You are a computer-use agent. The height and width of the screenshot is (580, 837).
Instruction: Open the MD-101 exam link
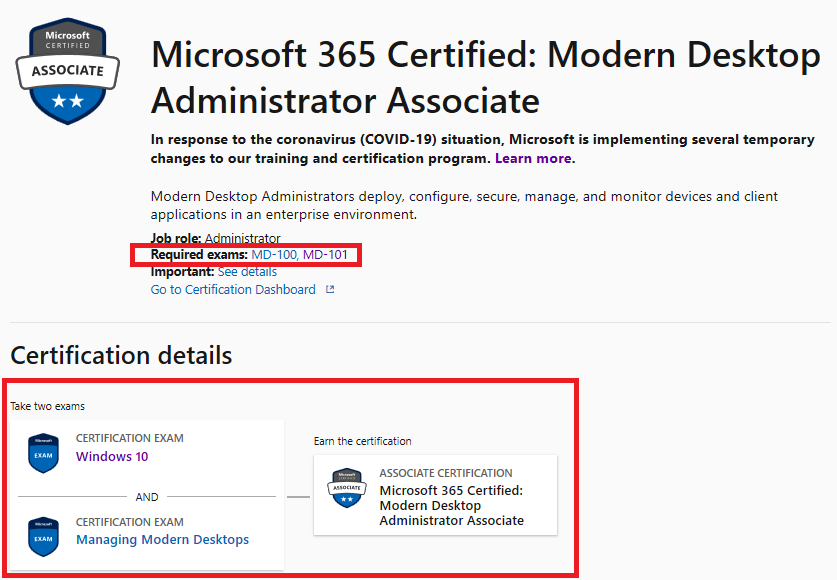[325, 255]
